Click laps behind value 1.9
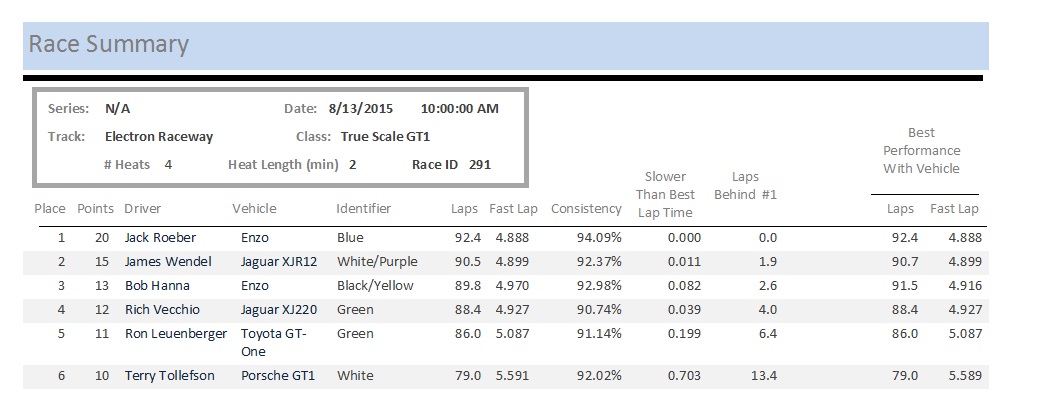Screen dimensions: 1052x403 pos(768,262)
